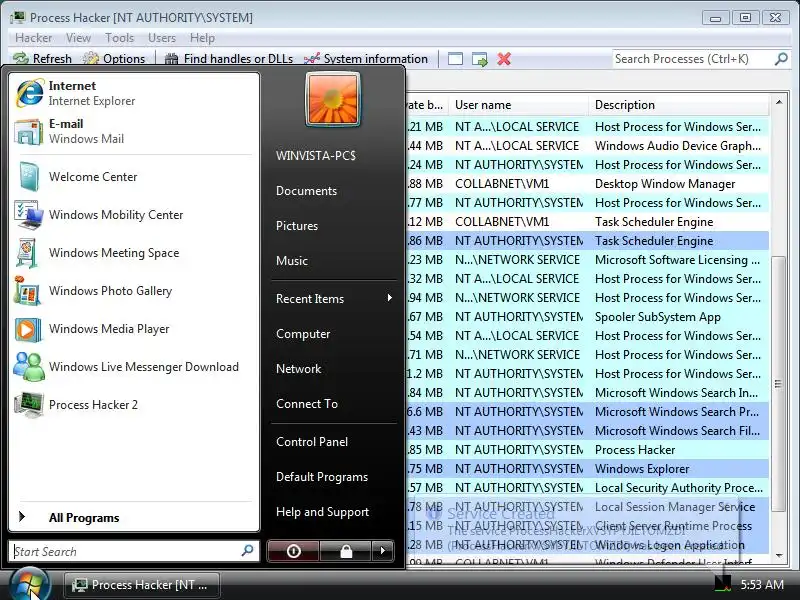Open Default Programs

coord(334,477)
